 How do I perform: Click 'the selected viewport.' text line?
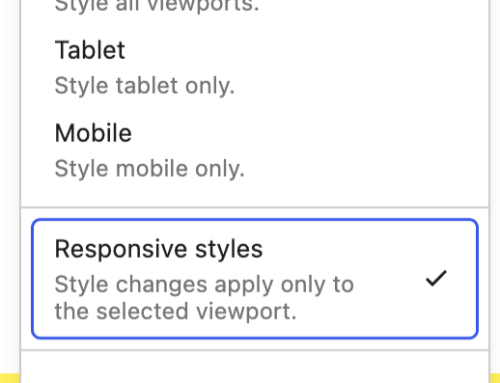[x=176, y=311]
